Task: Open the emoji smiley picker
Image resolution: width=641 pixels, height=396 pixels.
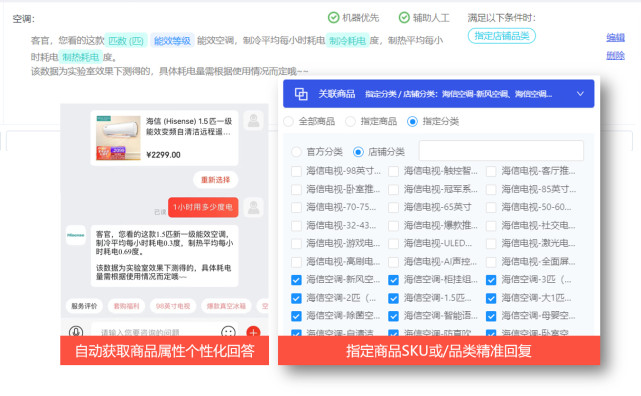Action: pos(228,331)
